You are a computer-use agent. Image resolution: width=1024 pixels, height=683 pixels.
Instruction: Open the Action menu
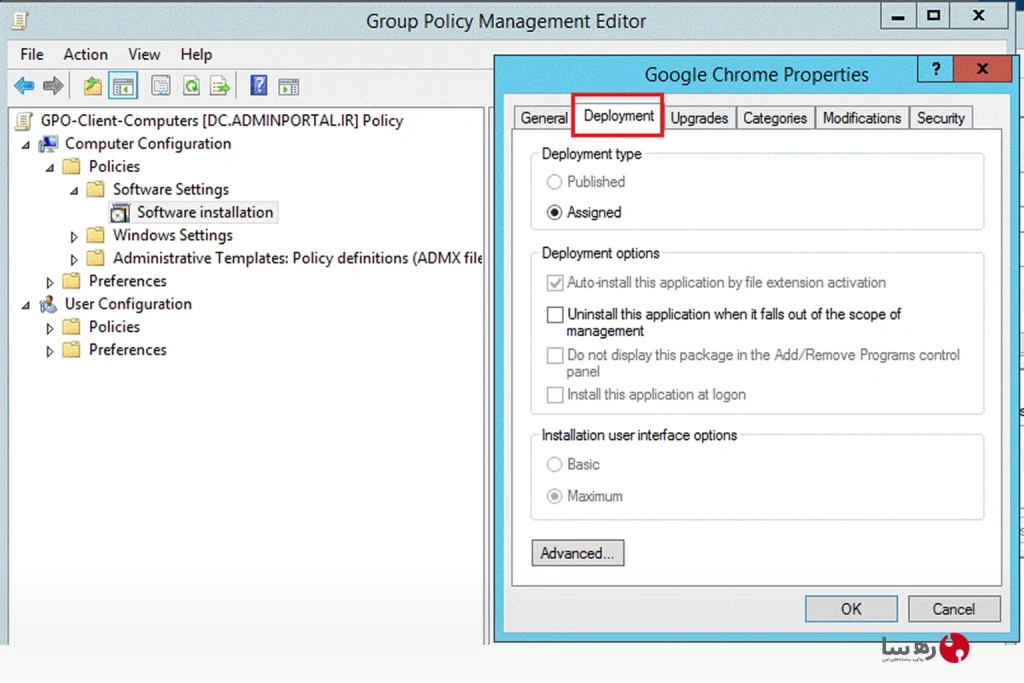(86, 54)
